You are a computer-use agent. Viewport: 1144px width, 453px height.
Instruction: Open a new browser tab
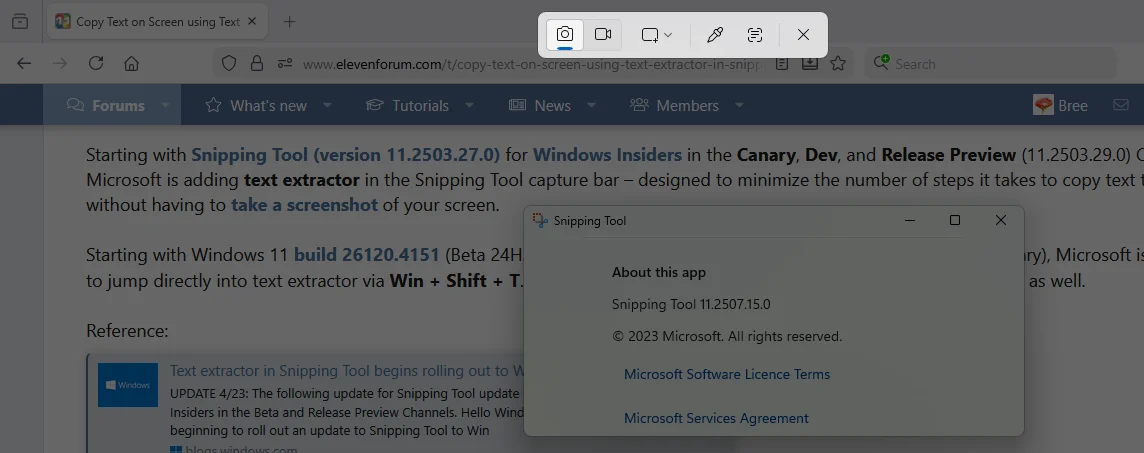click(290, 21)
